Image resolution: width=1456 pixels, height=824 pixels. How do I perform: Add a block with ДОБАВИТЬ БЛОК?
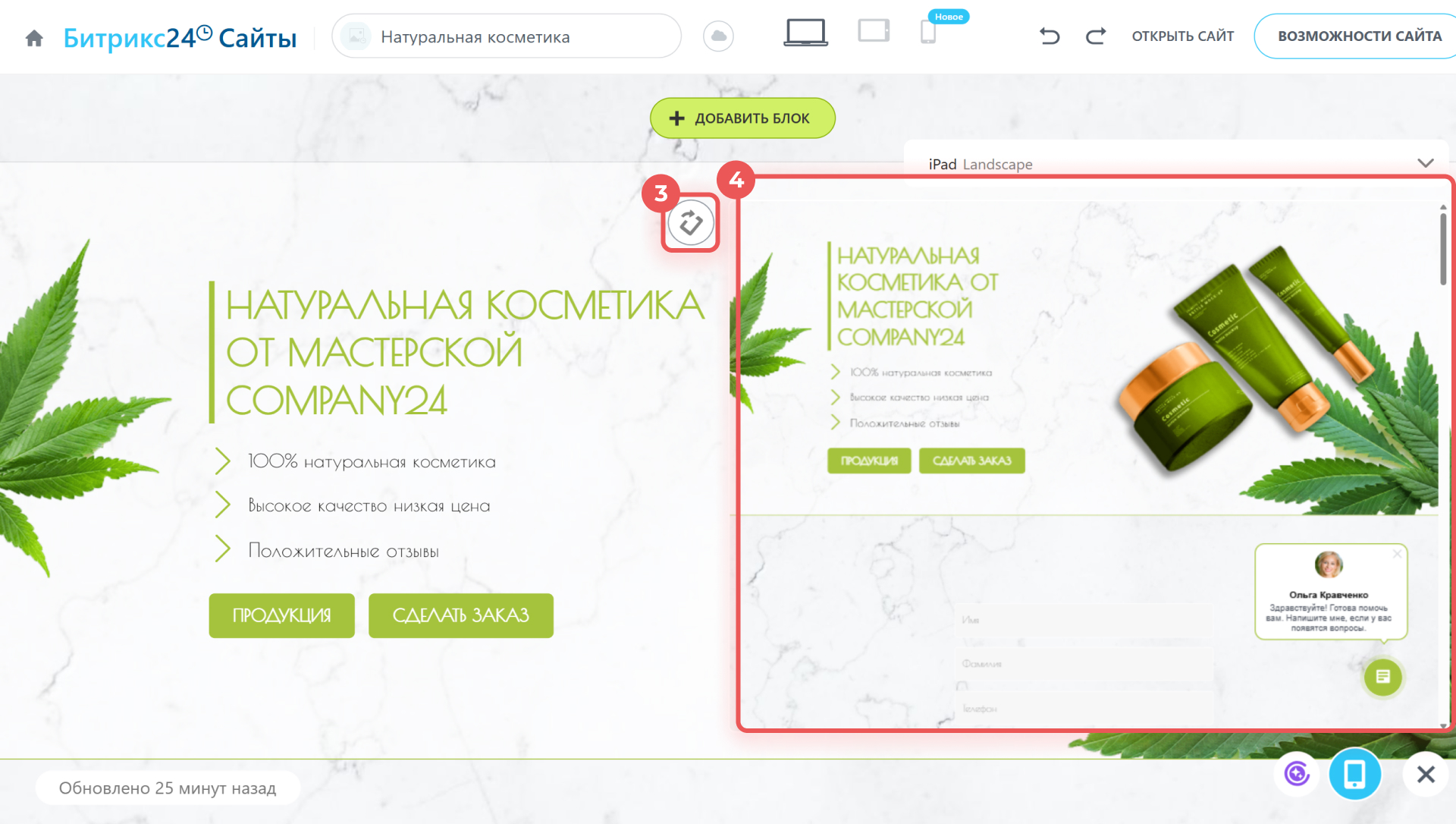[x=742, y=118]
